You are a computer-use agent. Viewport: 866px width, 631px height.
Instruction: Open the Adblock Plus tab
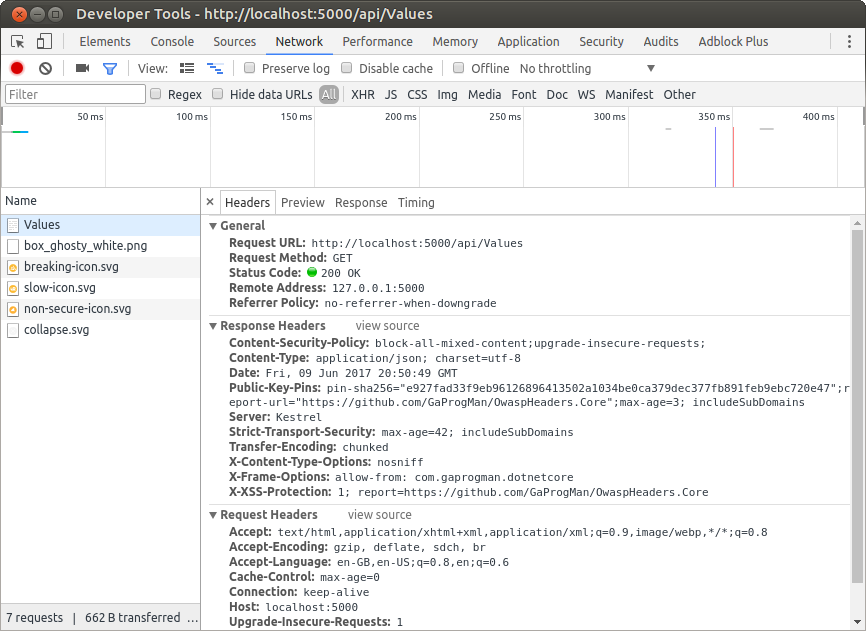pyautogui.click(x=733, y=41)
